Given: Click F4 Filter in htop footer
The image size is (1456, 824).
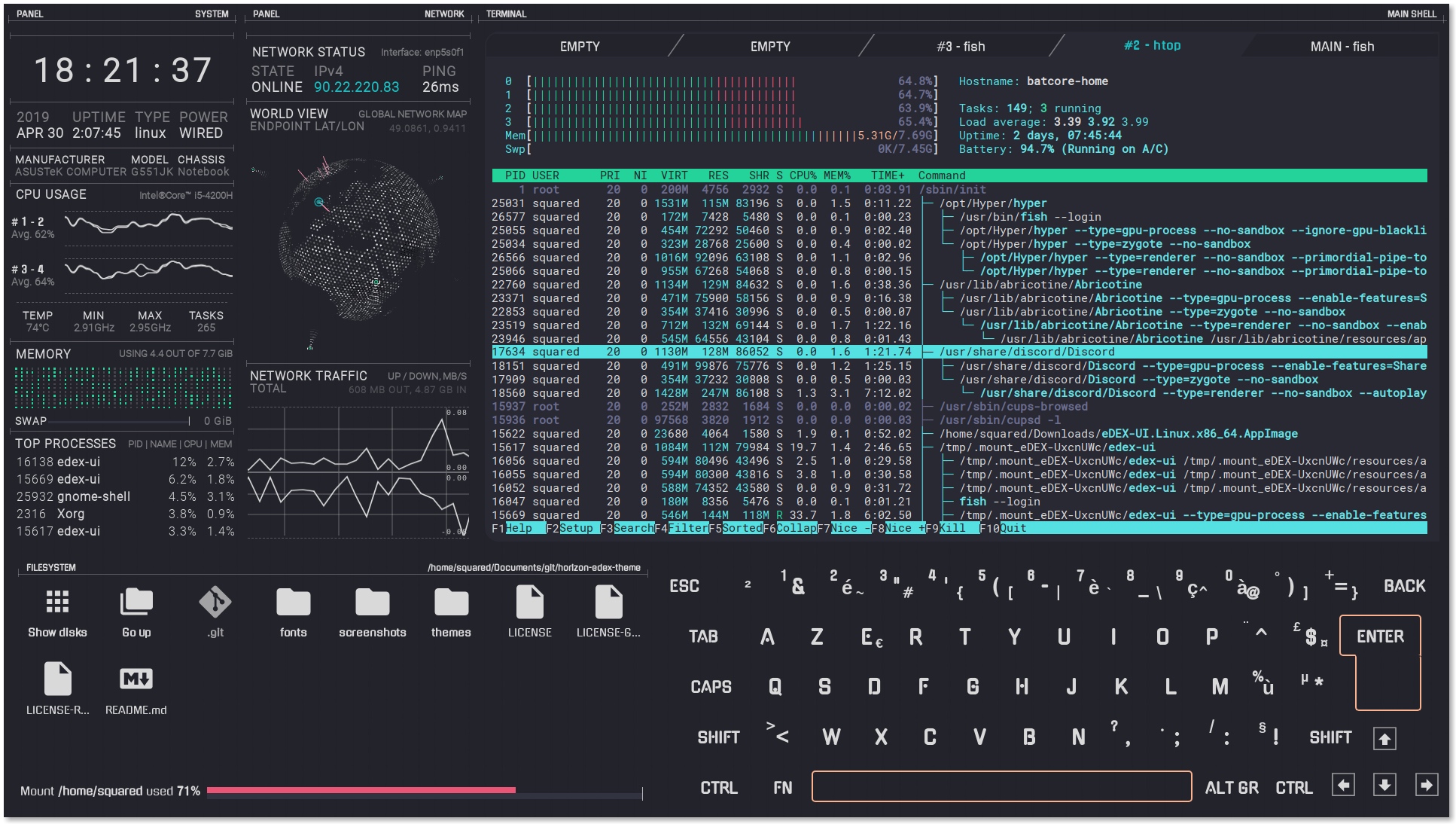Looking at the screenshot, I should point(681,528).
